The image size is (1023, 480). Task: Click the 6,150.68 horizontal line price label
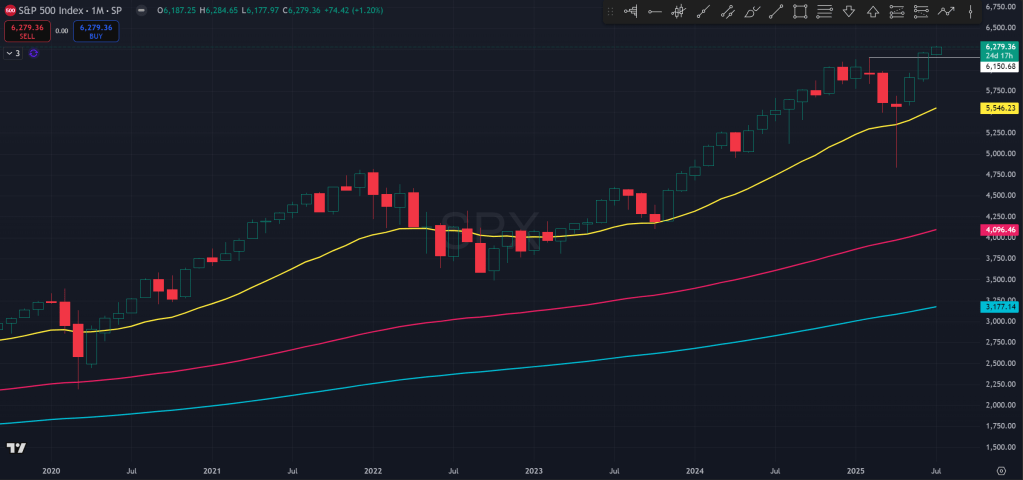click(1000, 66)
